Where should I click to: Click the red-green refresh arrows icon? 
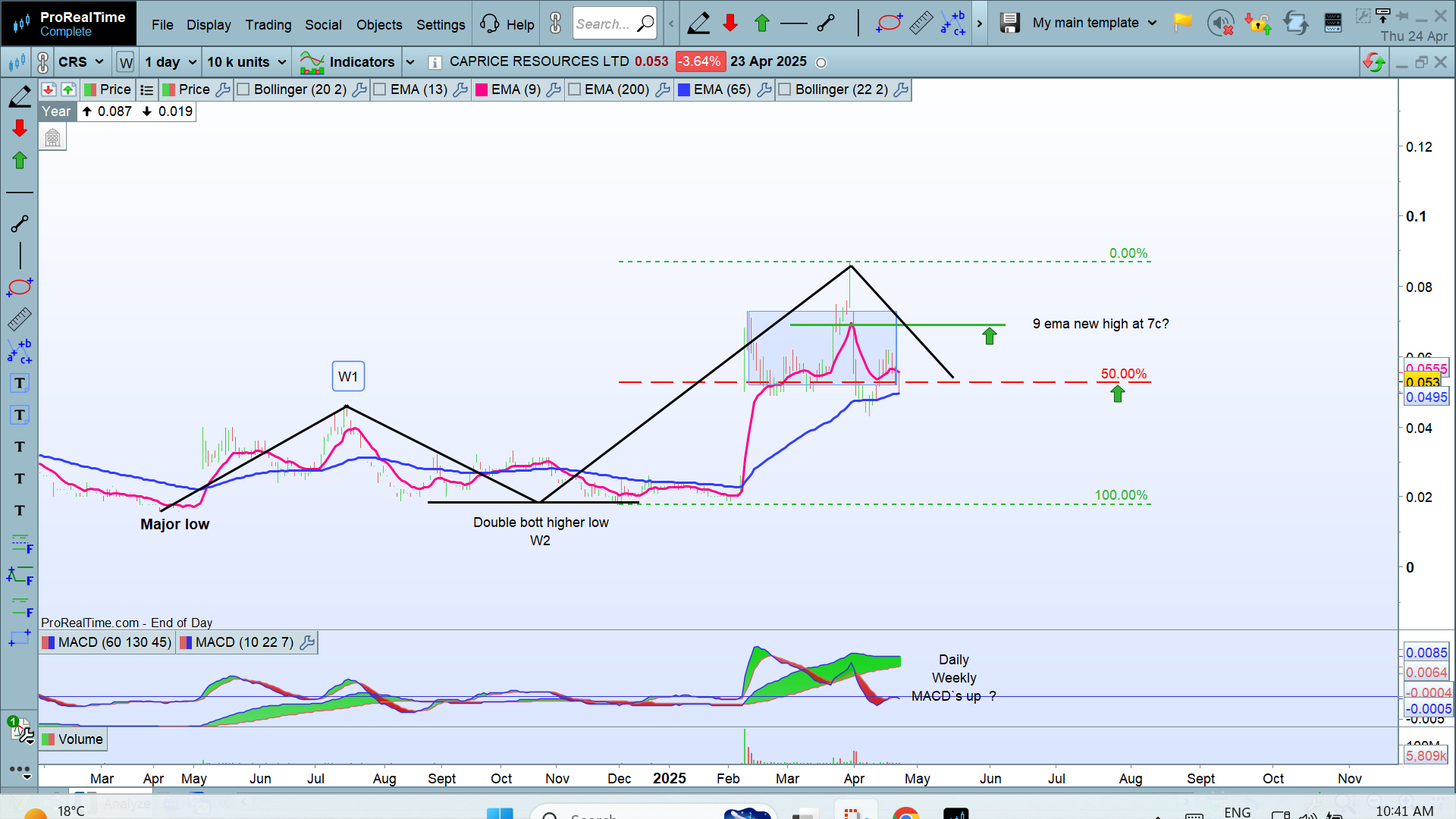[1374, 62]
